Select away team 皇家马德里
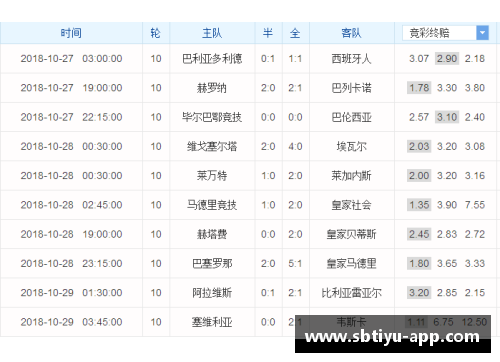The height and width of the screenshot is (362, 500). [x=351, y=263]
